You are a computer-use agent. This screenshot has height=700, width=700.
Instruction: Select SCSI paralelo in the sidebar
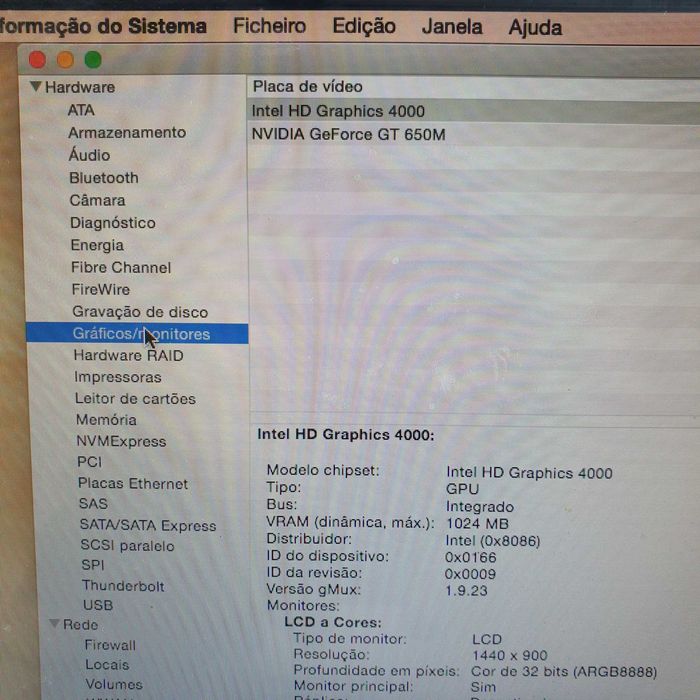(x=127, y=546)
